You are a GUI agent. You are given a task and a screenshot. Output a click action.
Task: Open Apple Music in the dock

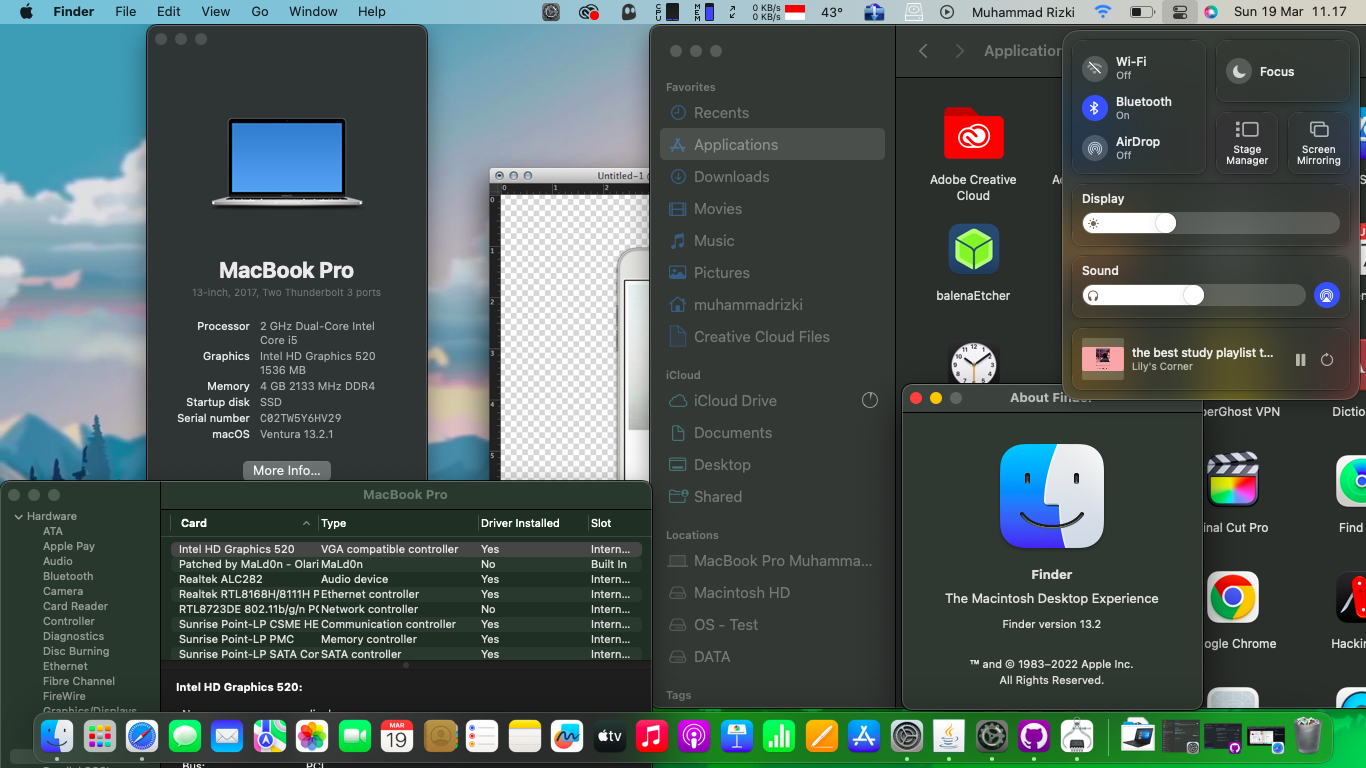coord(651,737)
